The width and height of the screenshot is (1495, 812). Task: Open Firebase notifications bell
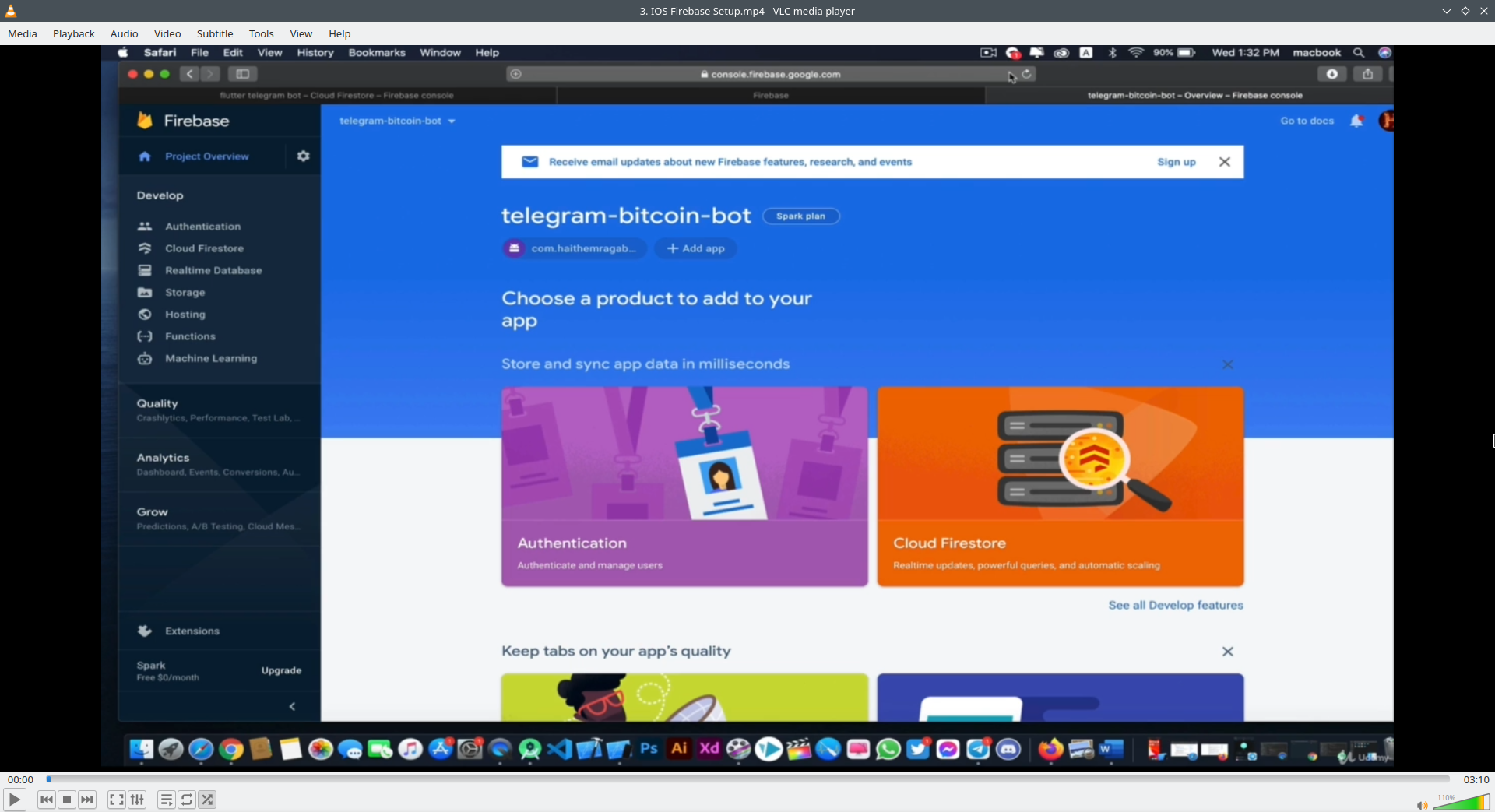point(1357,121)
